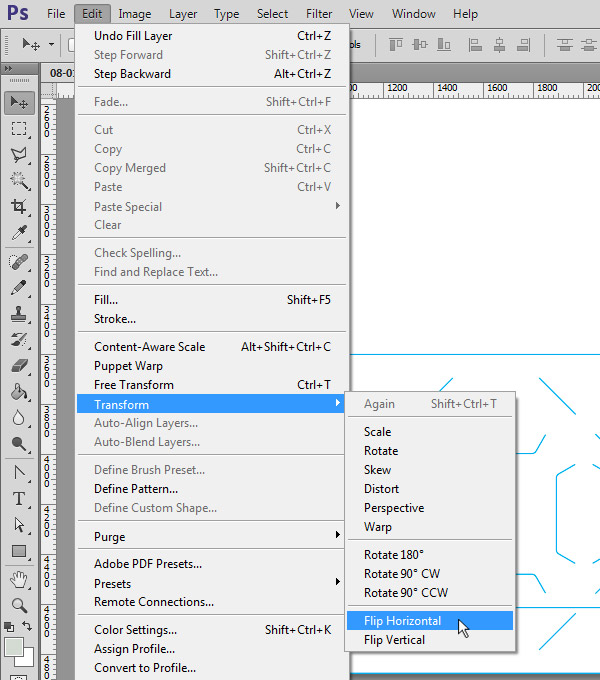Select the Clone Stamp tool
This screenshot has width=600, height=680.
tap(19, 314)
